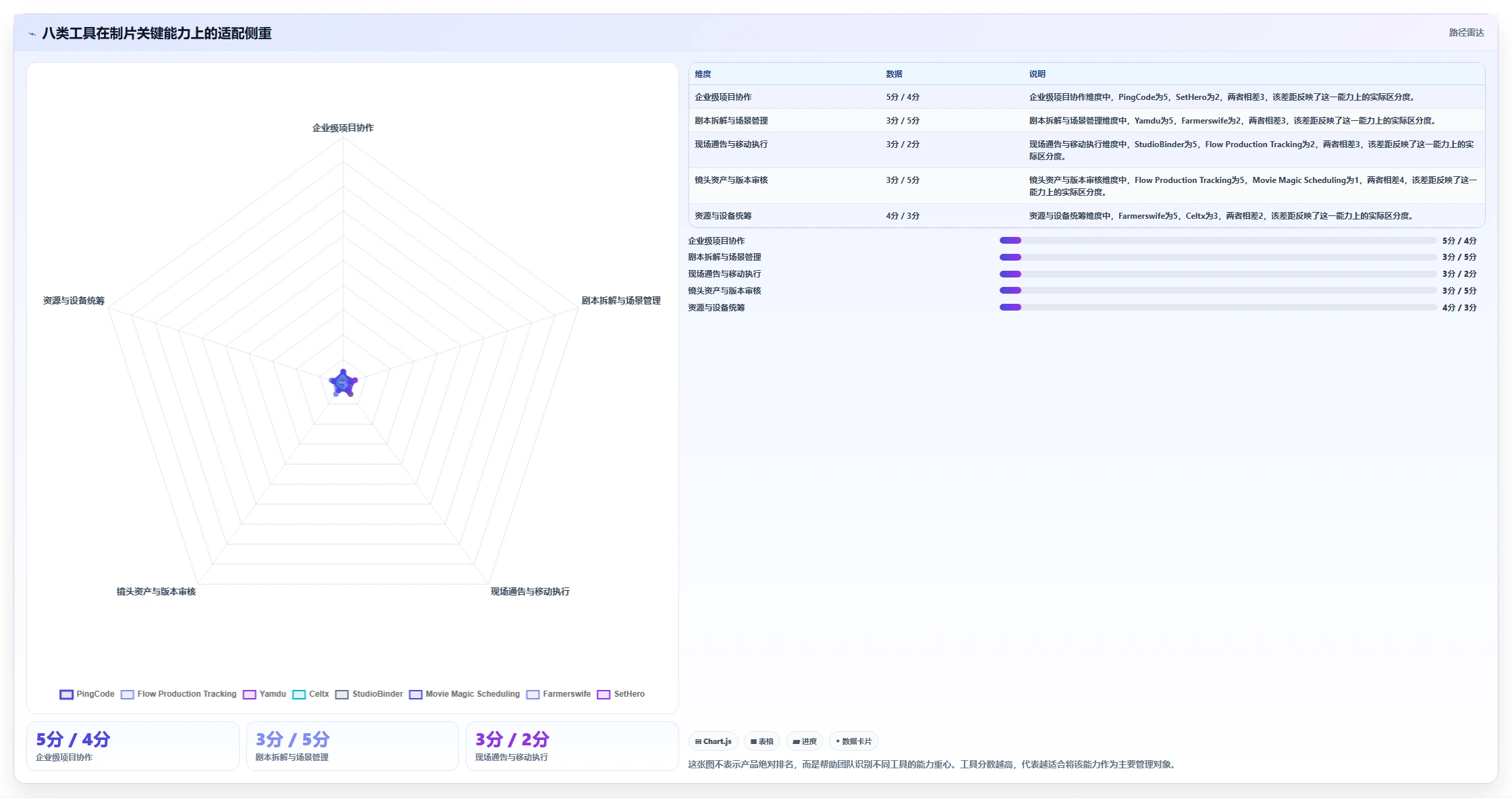Click the 4分 / 3分 value in the table
The width and height of the screenshot is (1512, 798).
[x=902, y=216]
